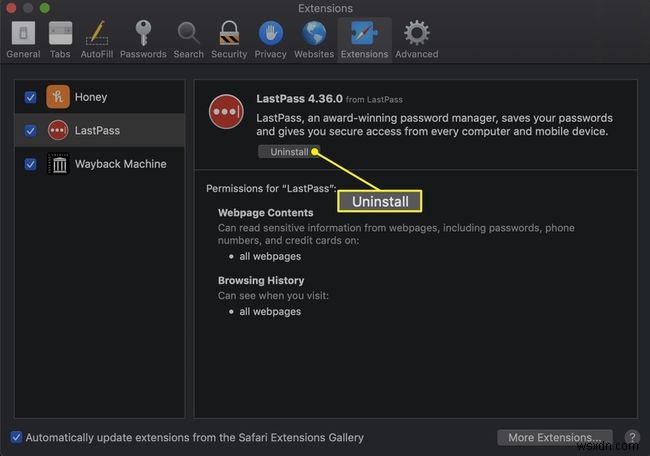Open the Advanced gear preferences pane
Screen dimensions: 650x456
click(416, 40)
